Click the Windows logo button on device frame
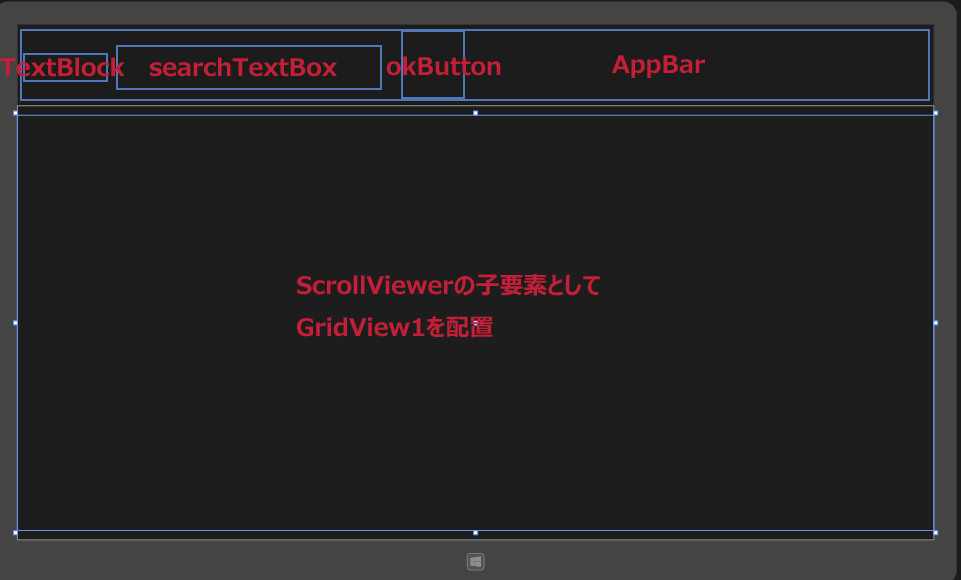Viewport: 961px width, 580px height. tap(476, 562)
